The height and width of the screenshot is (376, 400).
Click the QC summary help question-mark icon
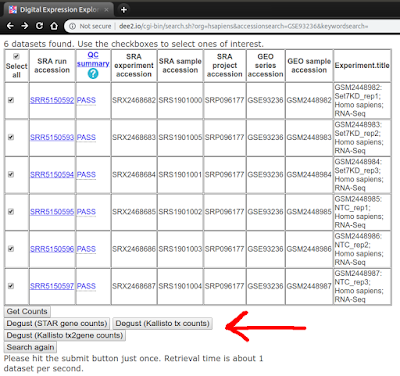click(93, 73)
